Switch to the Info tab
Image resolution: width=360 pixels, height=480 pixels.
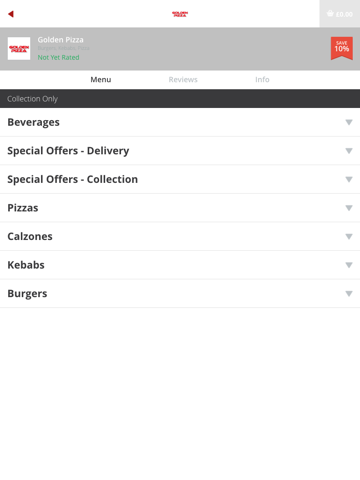click(x=262, y=80)
